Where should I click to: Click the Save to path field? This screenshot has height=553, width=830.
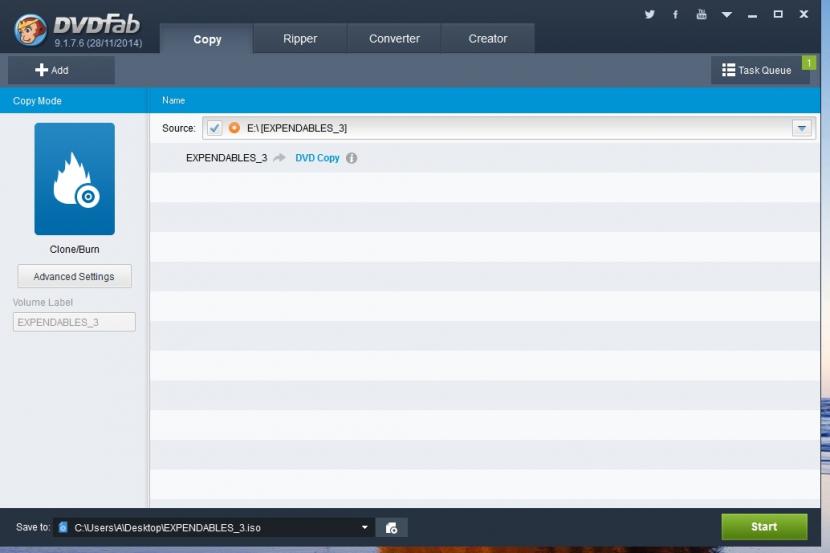[212, 528]
